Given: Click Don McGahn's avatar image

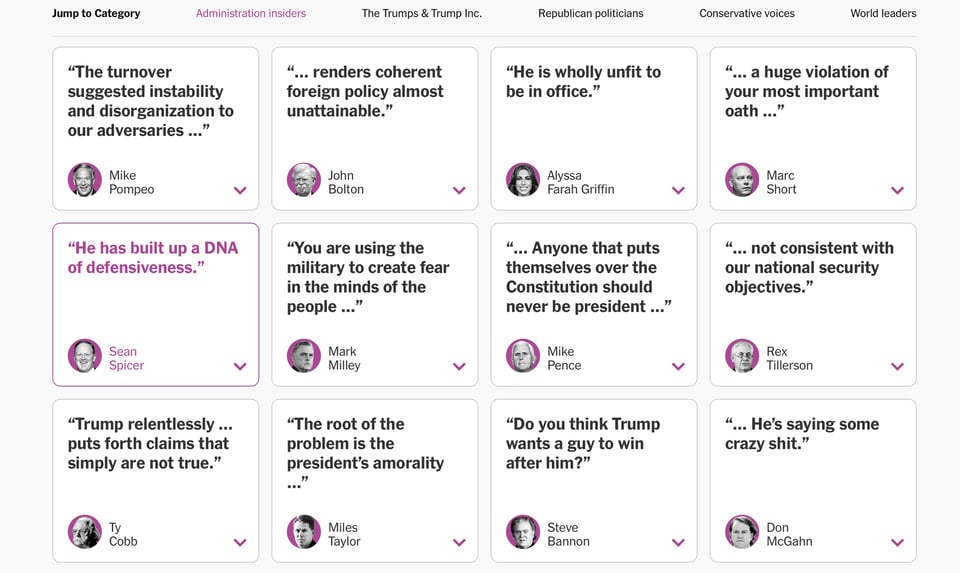Looking at the screenshot, I should (742, 532).
